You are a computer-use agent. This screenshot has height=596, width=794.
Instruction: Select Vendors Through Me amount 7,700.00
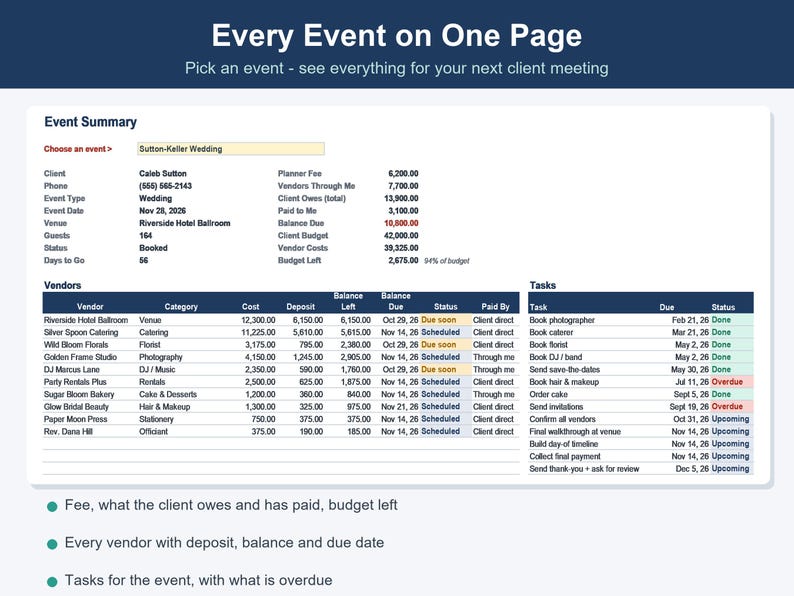403,186
